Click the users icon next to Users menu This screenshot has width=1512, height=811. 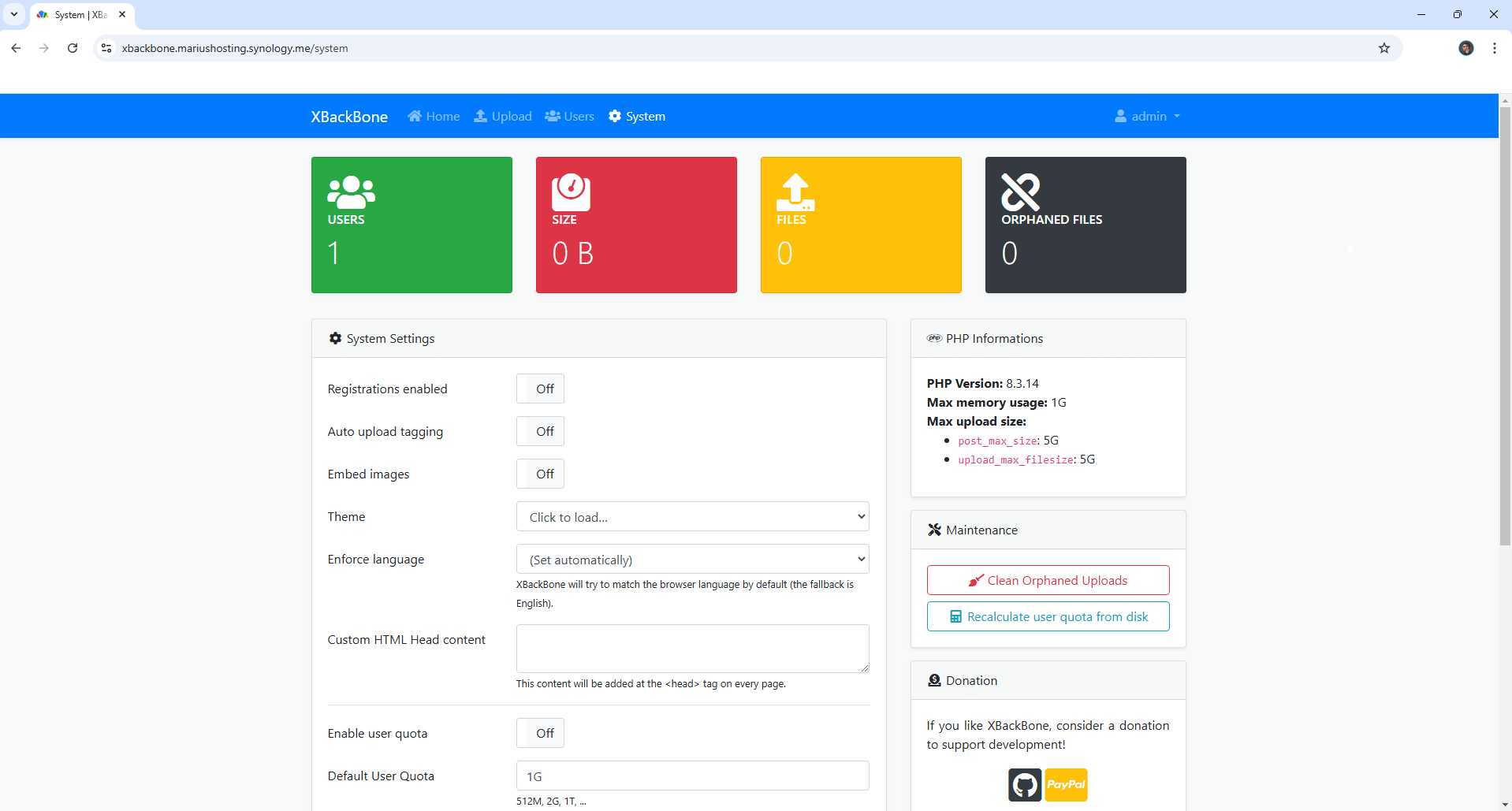[x=553, y=116]
